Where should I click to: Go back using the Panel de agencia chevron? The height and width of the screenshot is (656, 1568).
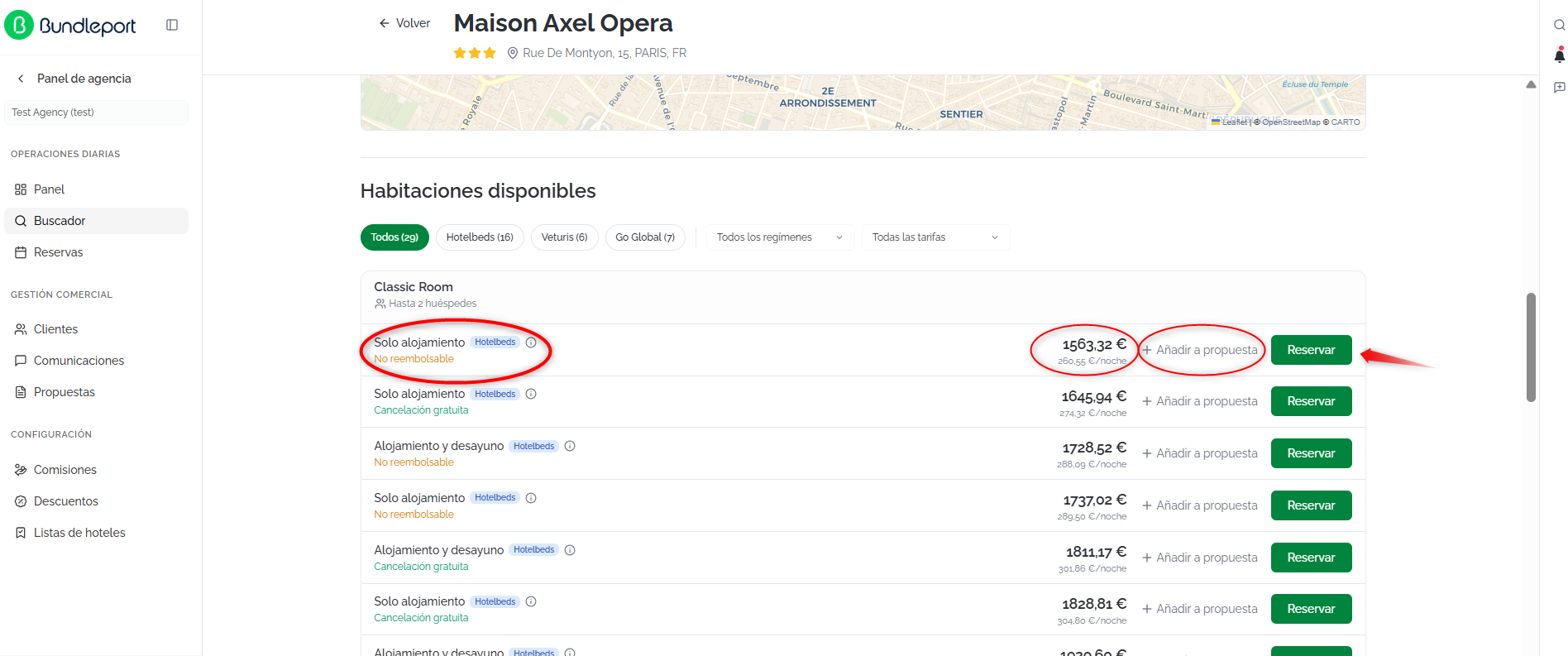point(21,79)
